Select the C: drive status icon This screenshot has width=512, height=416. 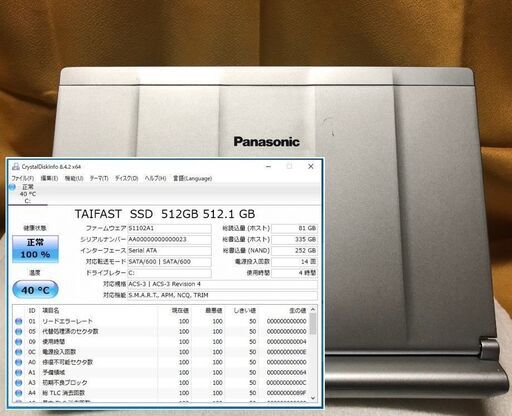point(12,187)
